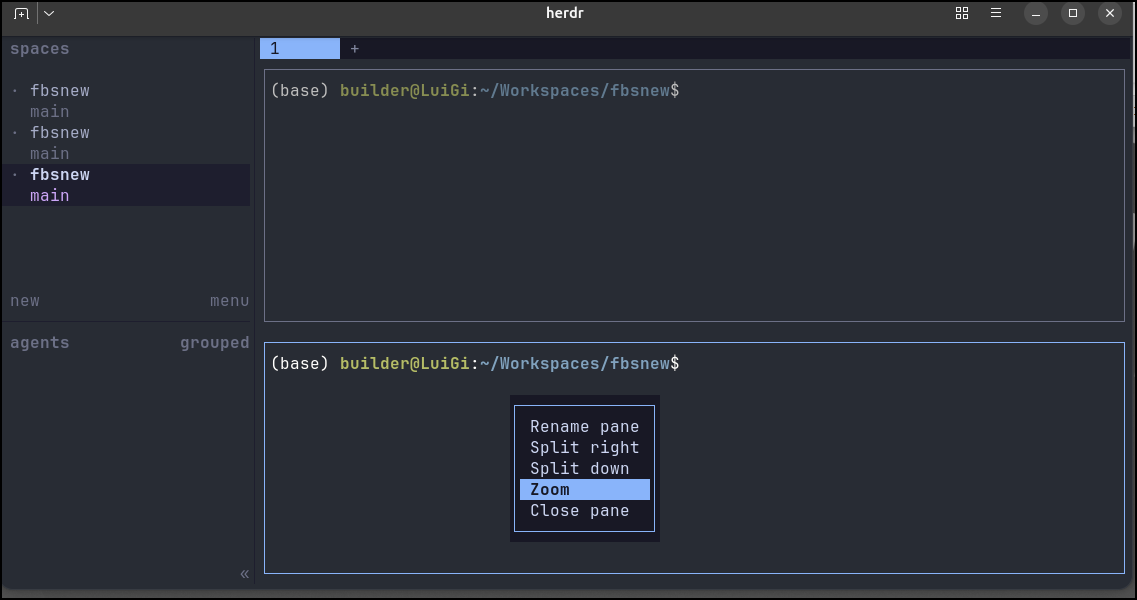
Task: Choose Zoom from context menu
Action: [584, 490]
